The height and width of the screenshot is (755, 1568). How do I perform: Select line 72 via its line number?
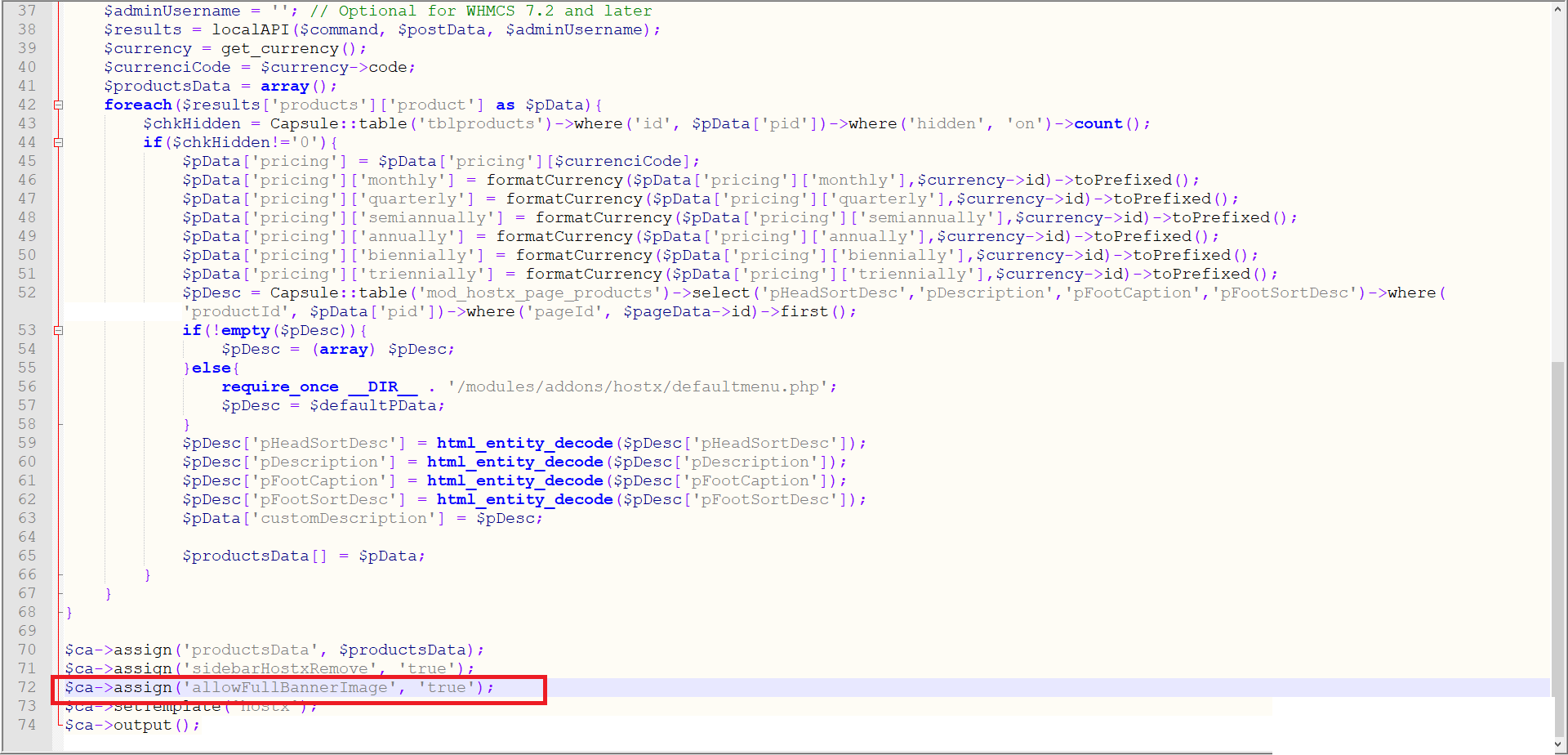point(27,687)
